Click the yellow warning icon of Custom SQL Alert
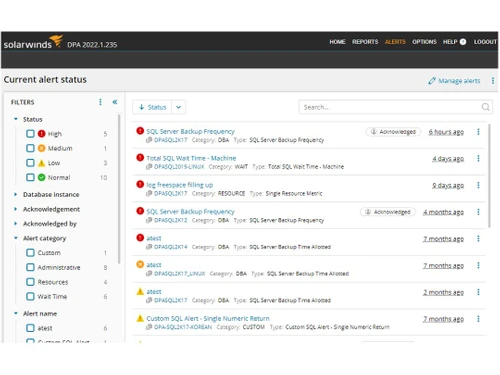The image size is (500, 375). pyautogui.click(x=140, y=318)
